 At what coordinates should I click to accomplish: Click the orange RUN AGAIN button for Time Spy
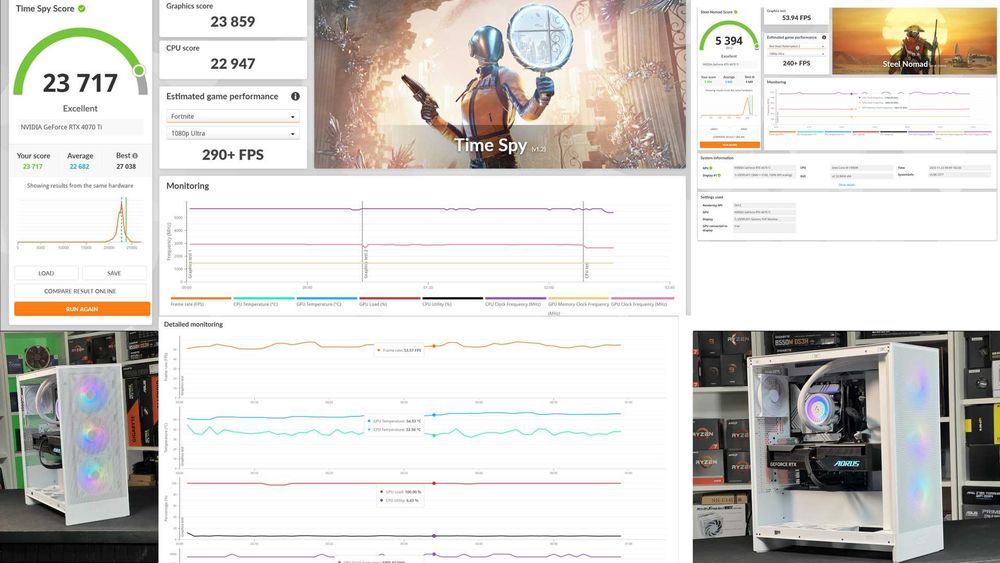(x=82, y=309)
